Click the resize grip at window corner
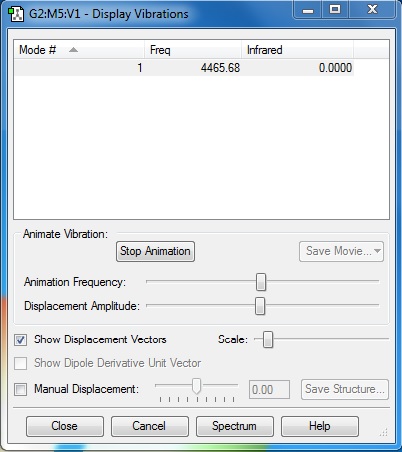The width and height of the screenshot is (402, 452). pos(383,432)
